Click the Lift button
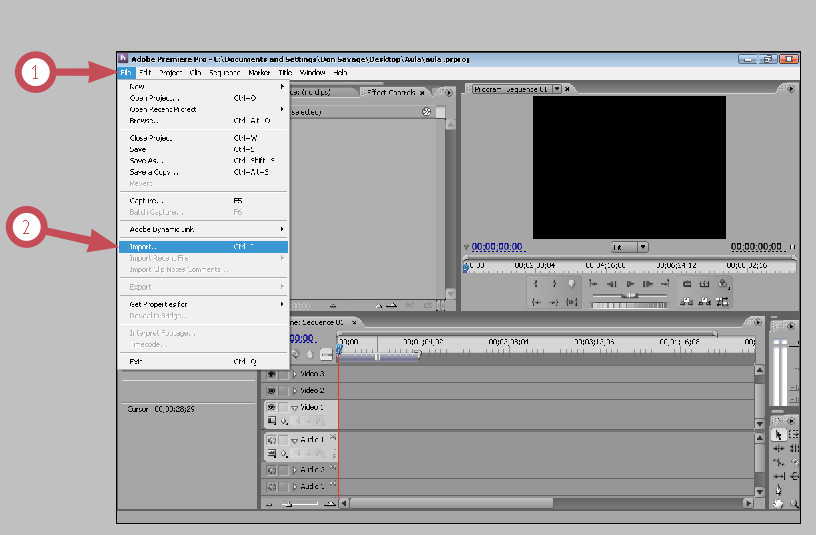Viewport: 816px width, 535px height. [x=687, y=301]
